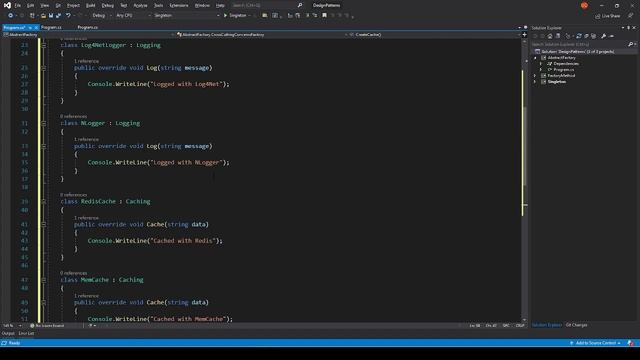Screen dimensions: 640x360
Task: Switch to the third Program.cs tab
Action: click(x=87, y=27)
